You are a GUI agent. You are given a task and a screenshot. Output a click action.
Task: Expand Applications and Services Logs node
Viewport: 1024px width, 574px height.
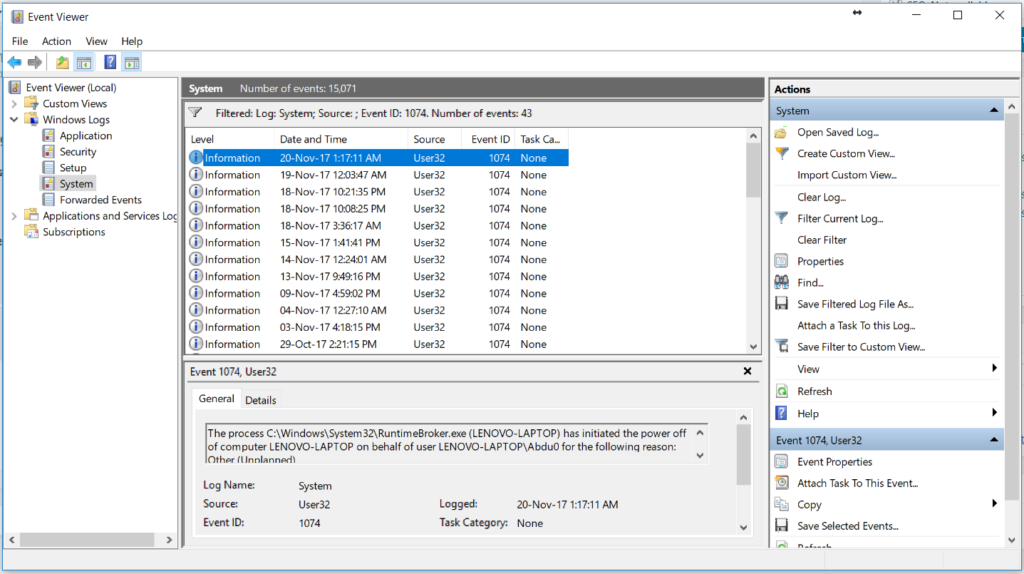[14, 216]
